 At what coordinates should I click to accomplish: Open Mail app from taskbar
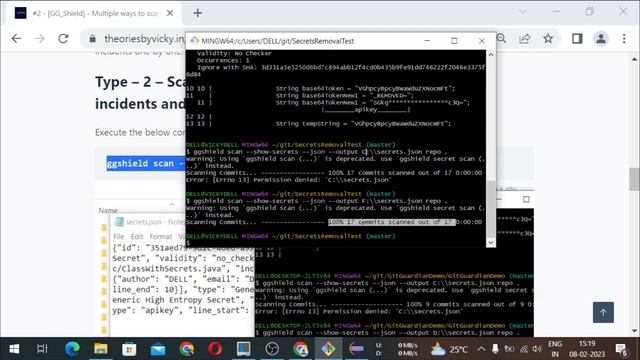coord(158,349)
